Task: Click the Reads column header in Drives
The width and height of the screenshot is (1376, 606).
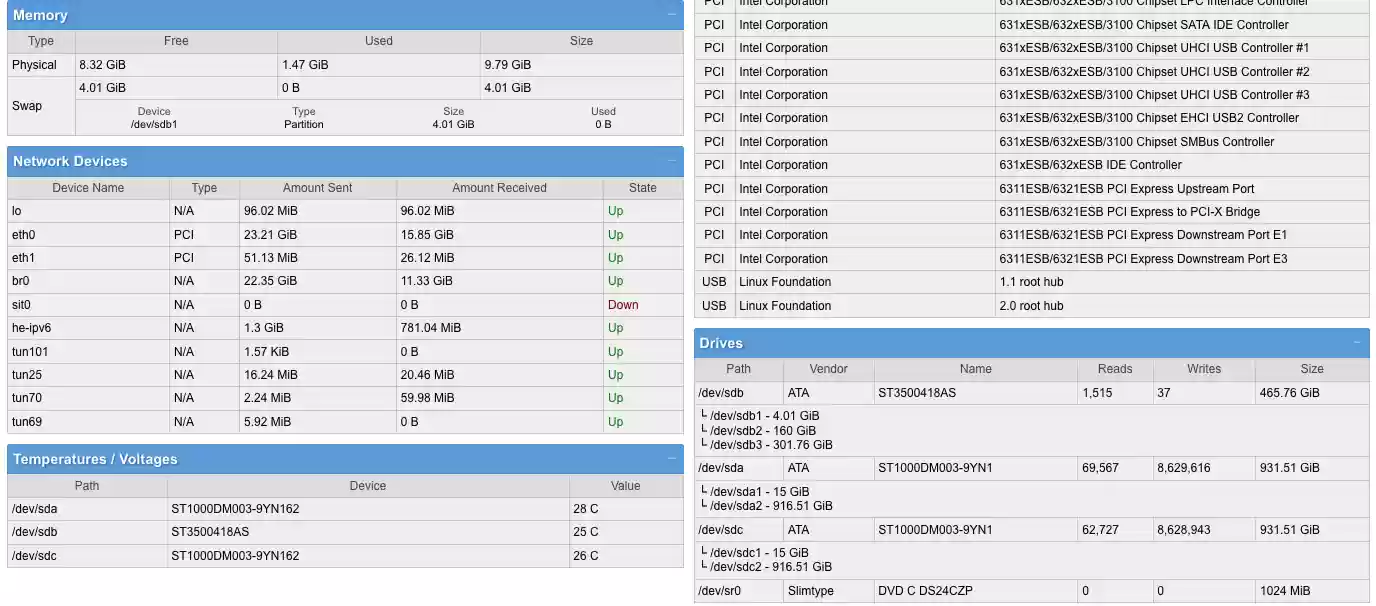Action: coord(1114,369)
